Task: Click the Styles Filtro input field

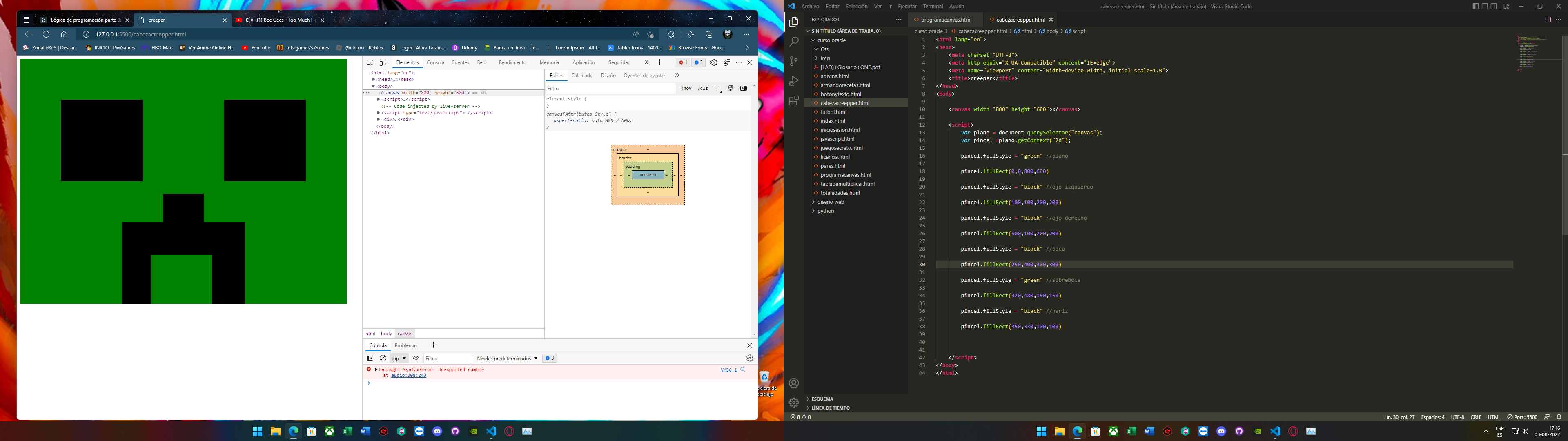Action: point(610,88)
